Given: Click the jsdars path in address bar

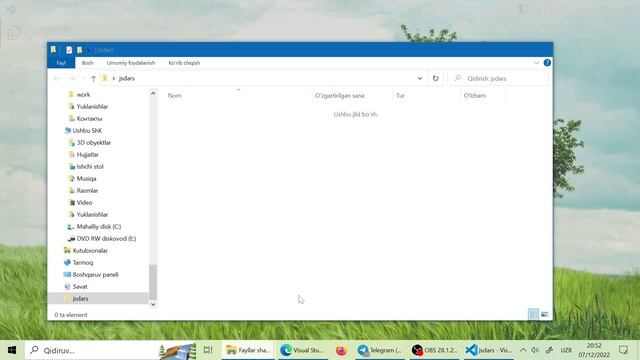Looking at the screenshot, I should point(127,78).
